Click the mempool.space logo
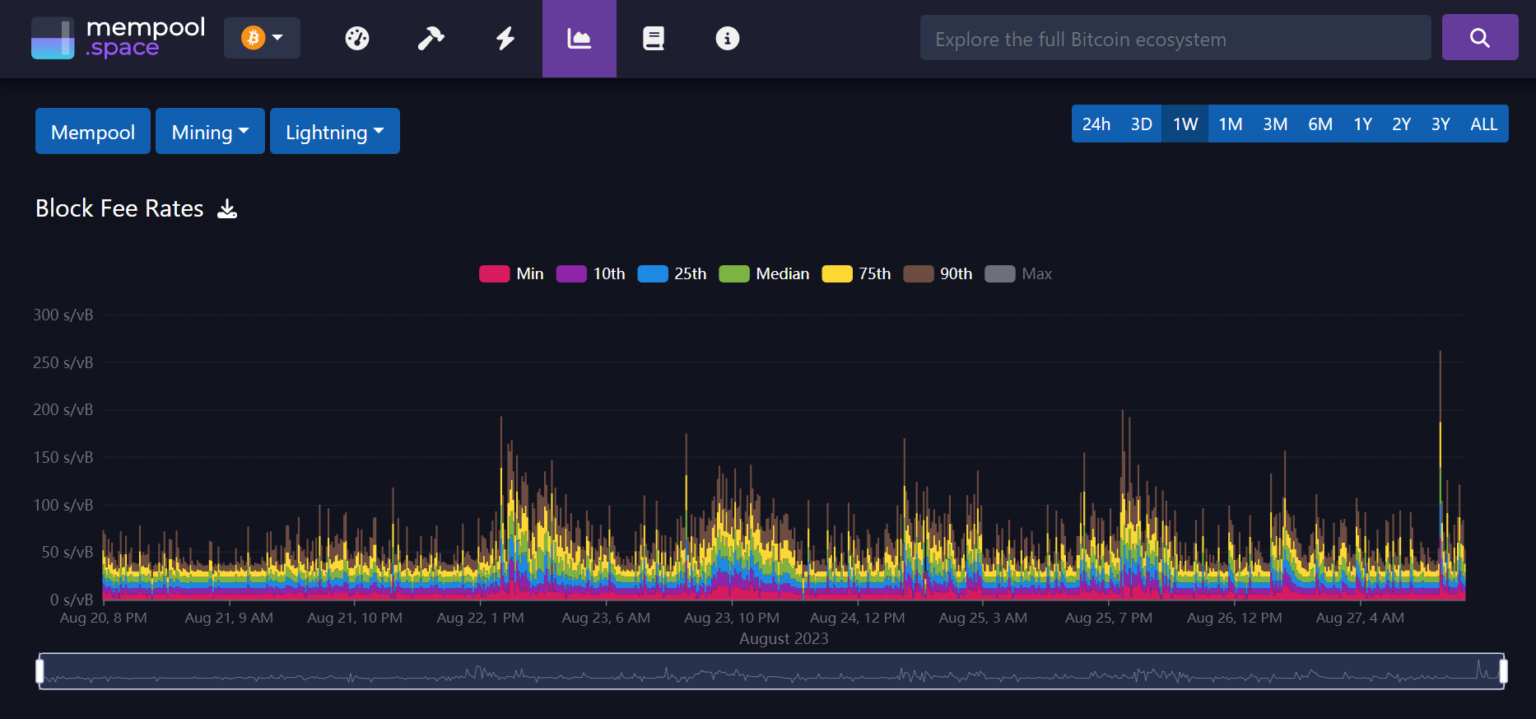 (117, 38)
